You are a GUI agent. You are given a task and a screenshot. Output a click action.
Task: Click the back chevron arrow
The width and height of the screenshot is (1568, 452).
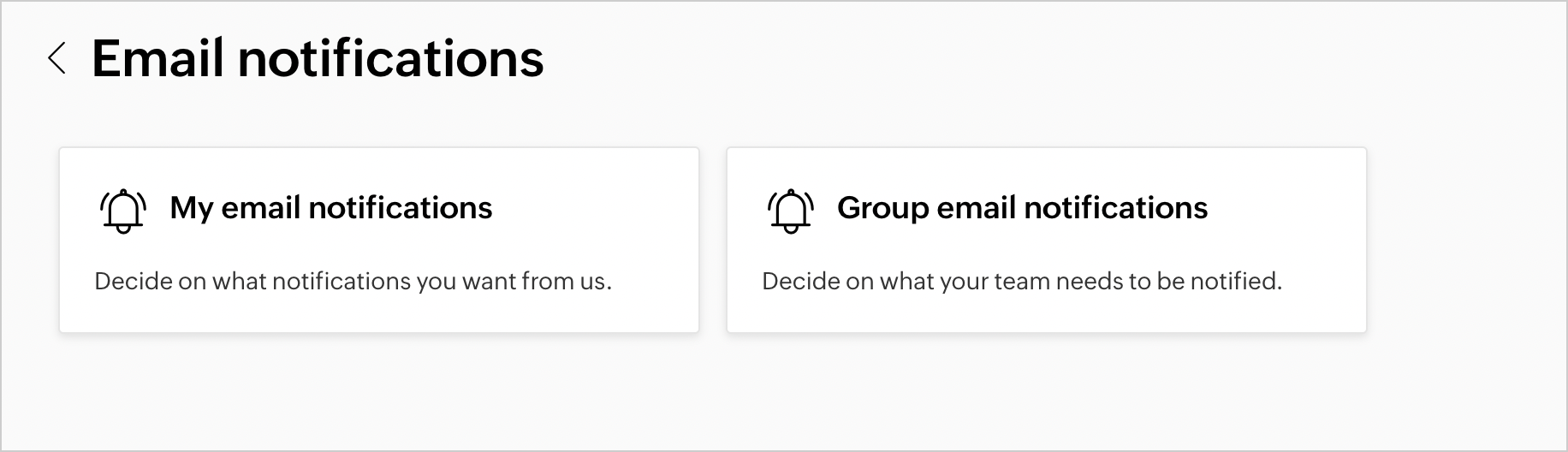tap(56, 59)
